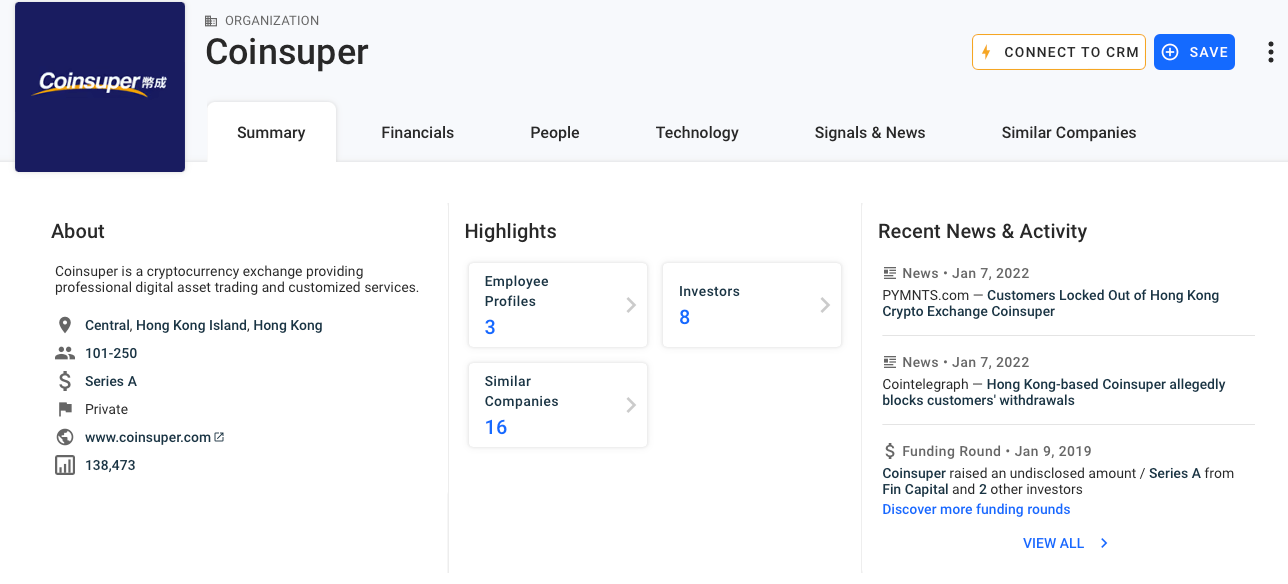Click the news icon for the PYMNTS.com article
This screenshot has width=1288, height=584.
[890, 273]
